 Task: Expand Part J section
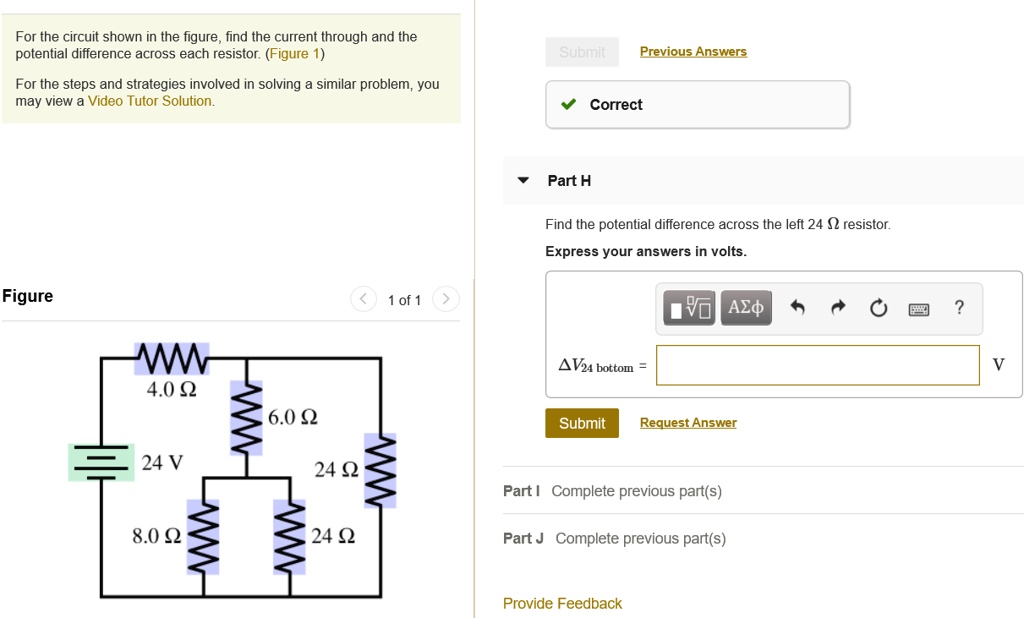pyautogui.click(x=523, y=538)
